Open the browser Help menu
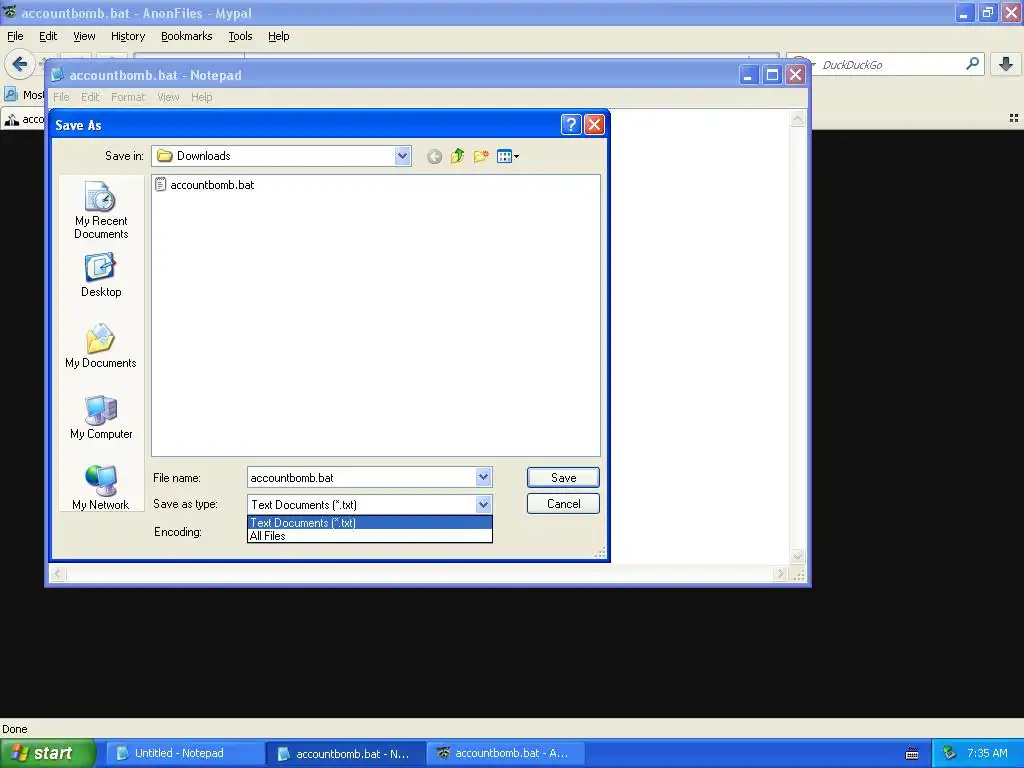 (278, 36)
